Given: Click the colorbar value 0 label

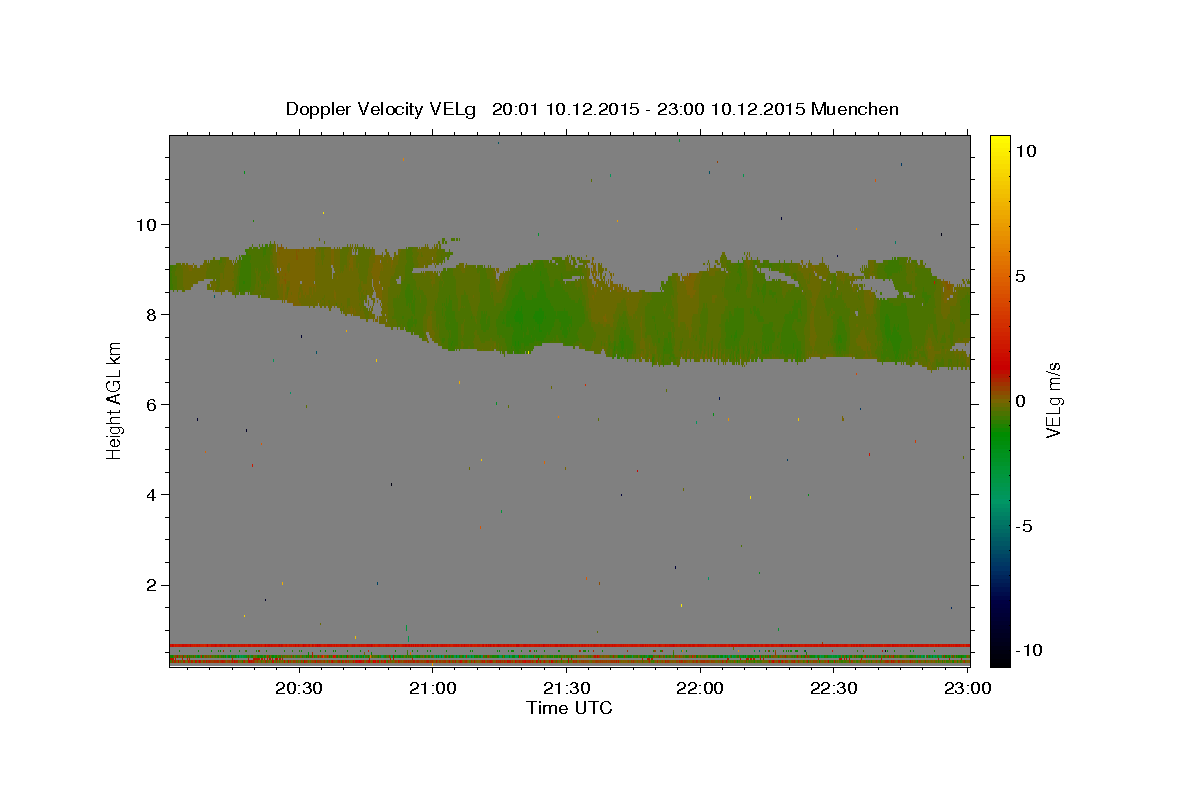Looking at the screenshot, I should (1021, 401).
